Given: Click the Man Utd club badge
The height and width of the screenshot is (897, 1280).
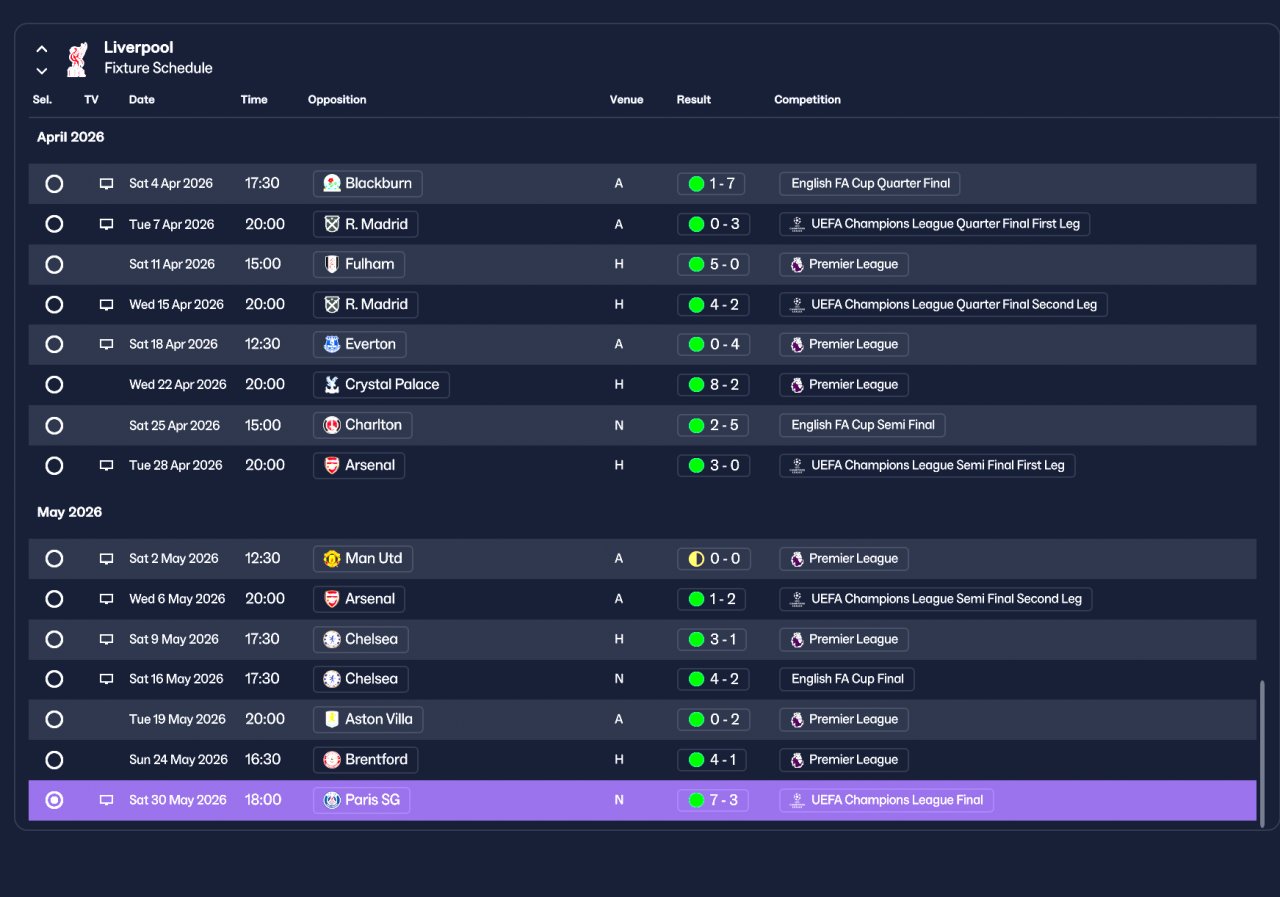Looking at the screenshot, I should [332, 559].
